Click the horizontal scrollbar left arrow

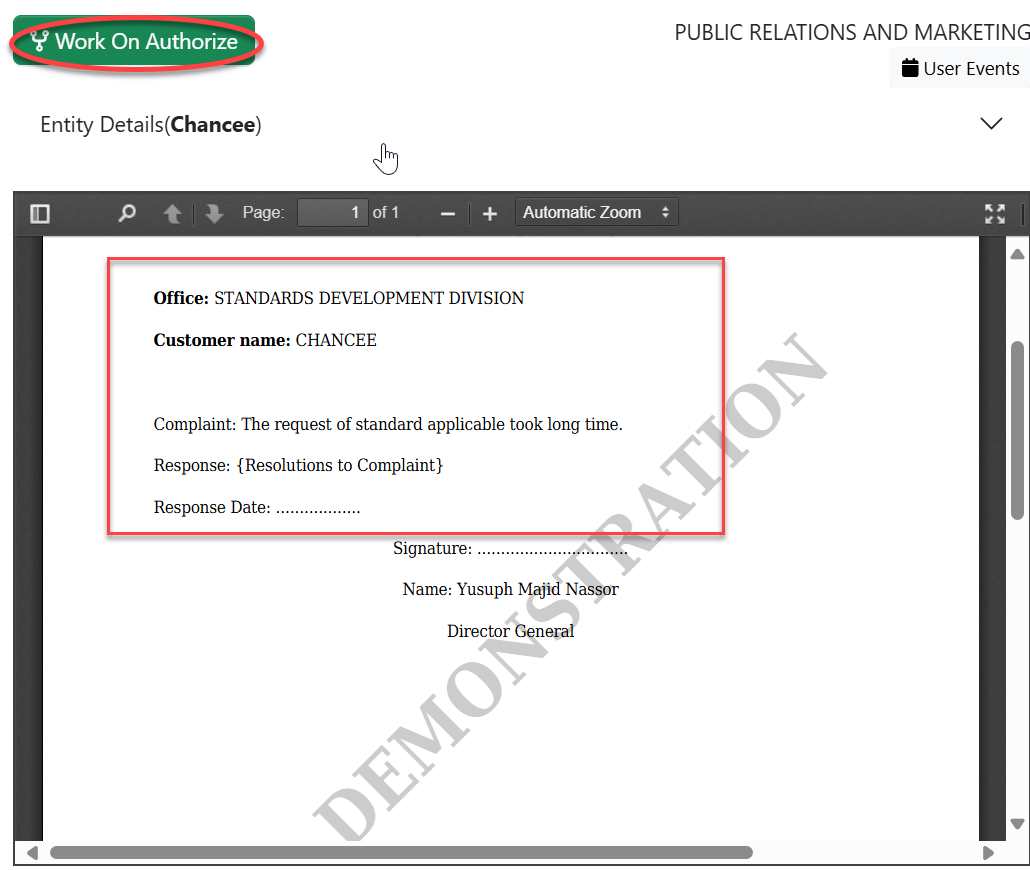click(32, 853)
